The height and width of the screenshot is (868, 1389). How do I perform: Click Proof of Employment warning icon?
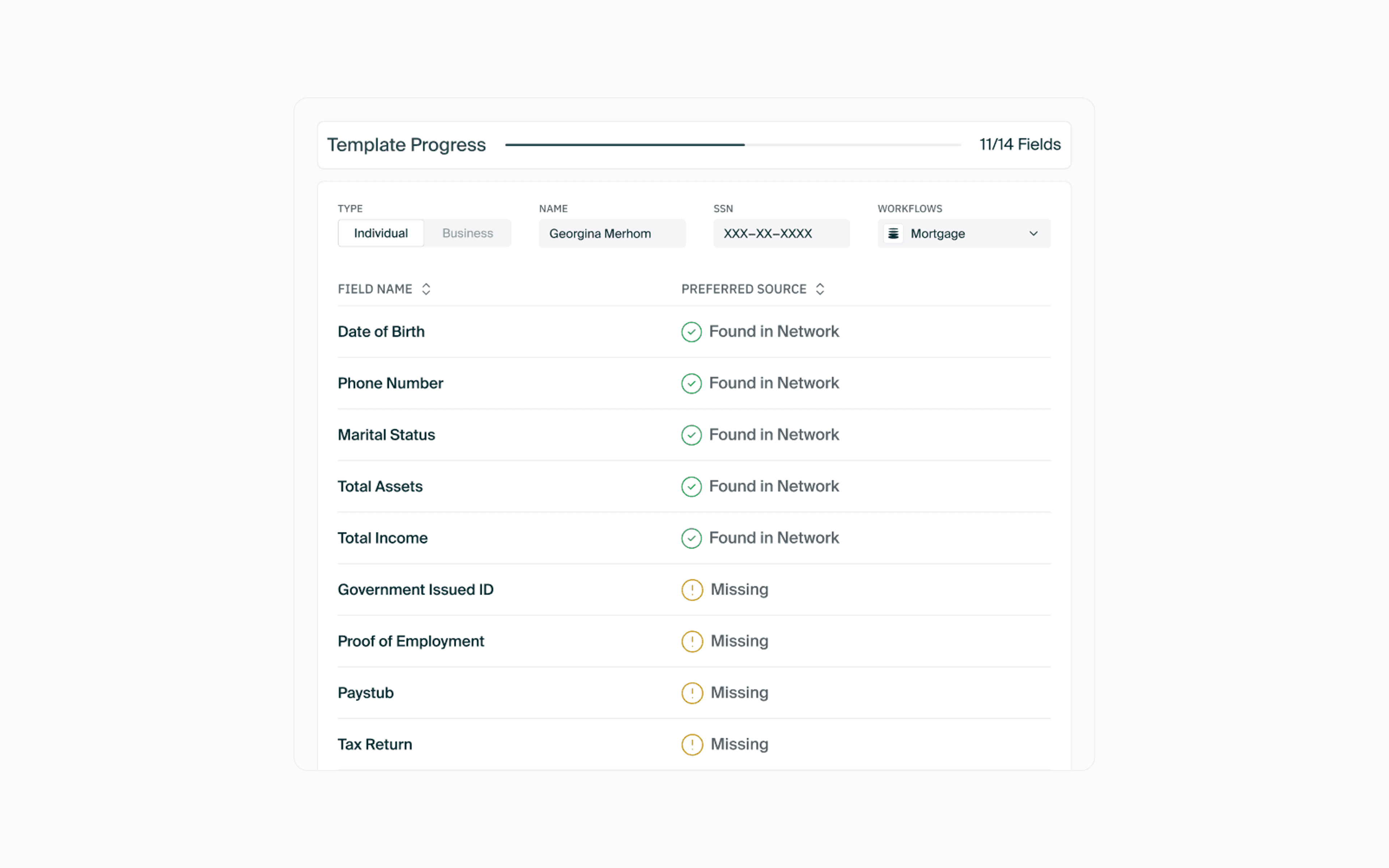point(692,641)
